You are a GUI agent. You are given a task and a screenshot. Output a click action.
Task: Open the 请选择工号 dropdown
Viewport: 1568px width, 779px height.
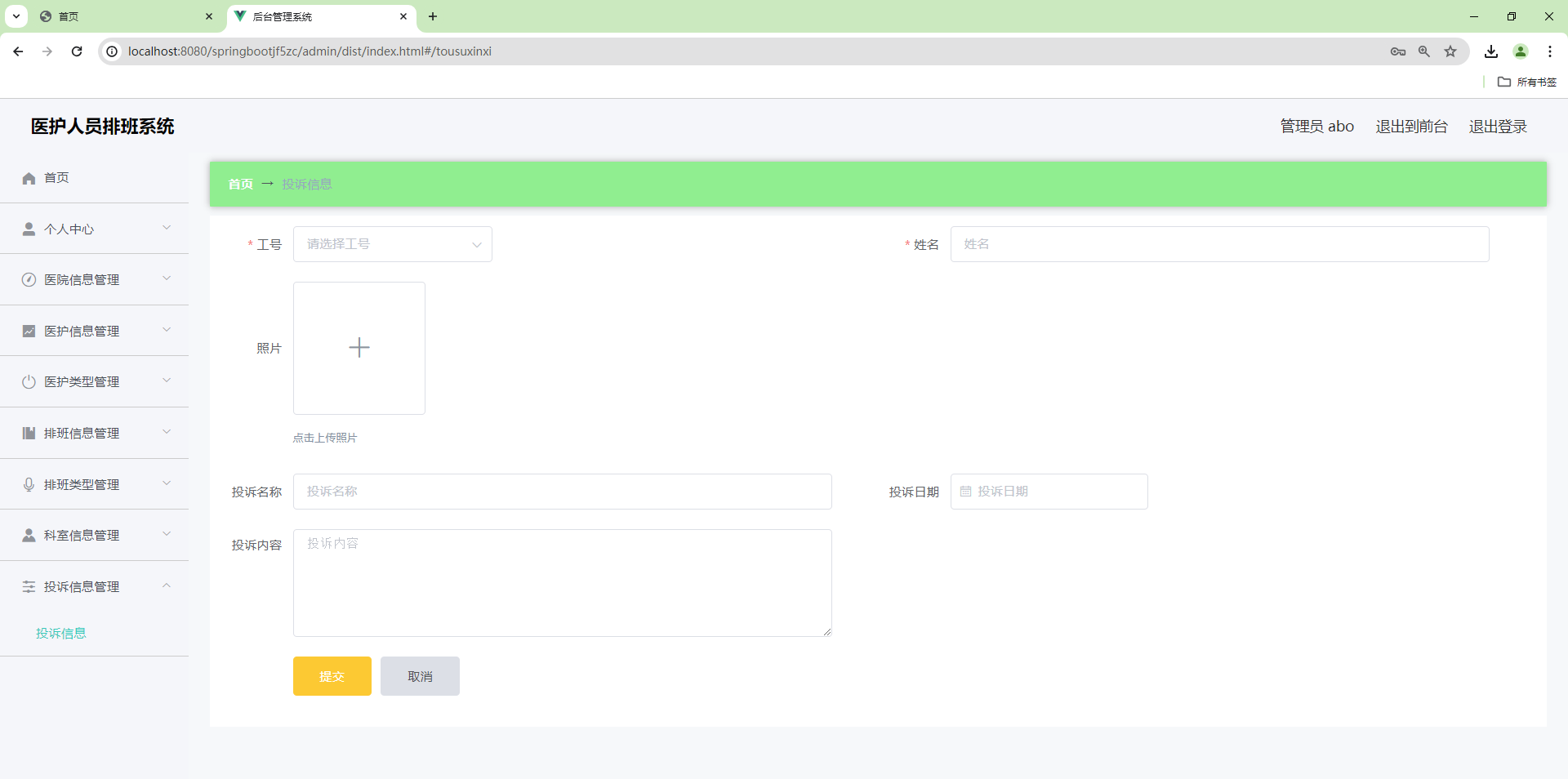(393, 244)
